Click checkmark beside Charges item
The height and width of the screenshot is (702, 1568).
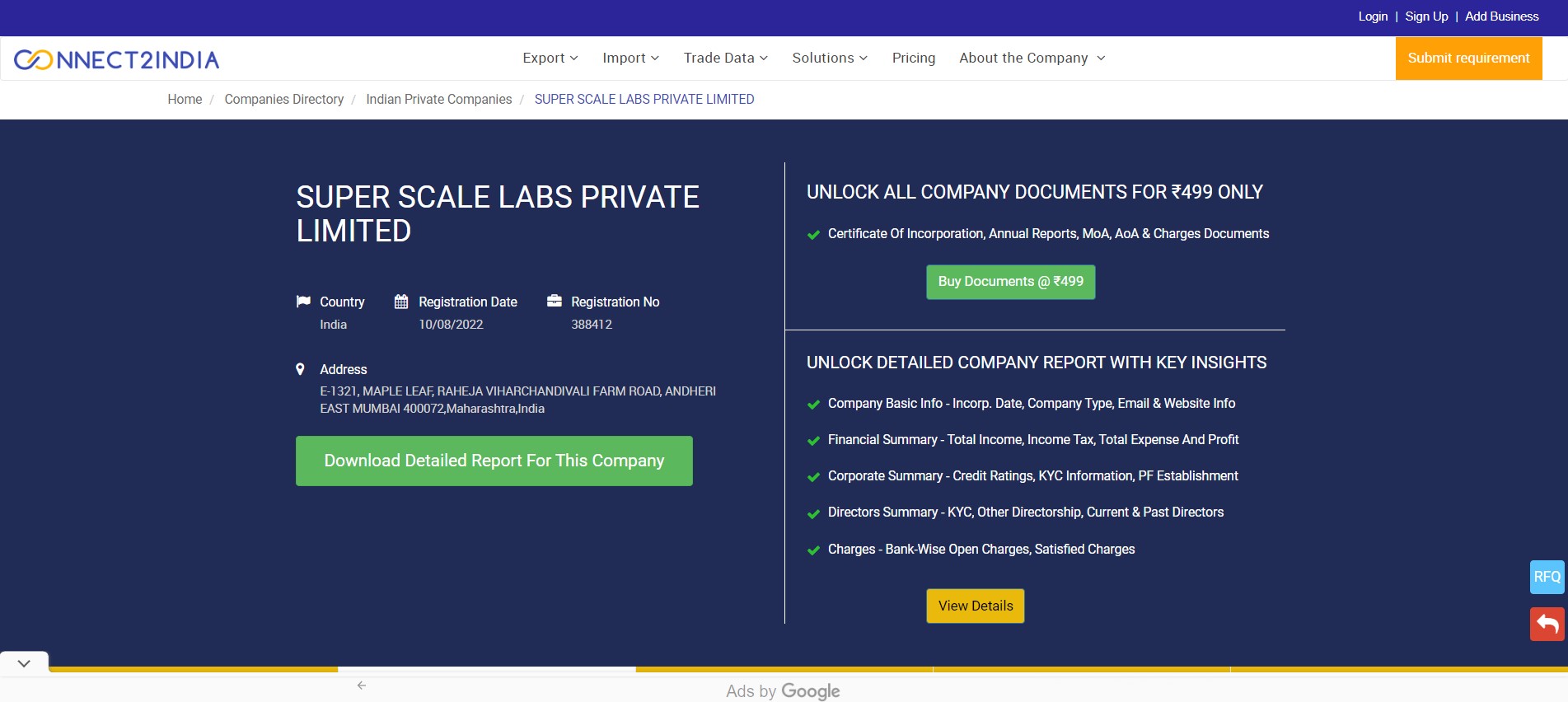813,550
